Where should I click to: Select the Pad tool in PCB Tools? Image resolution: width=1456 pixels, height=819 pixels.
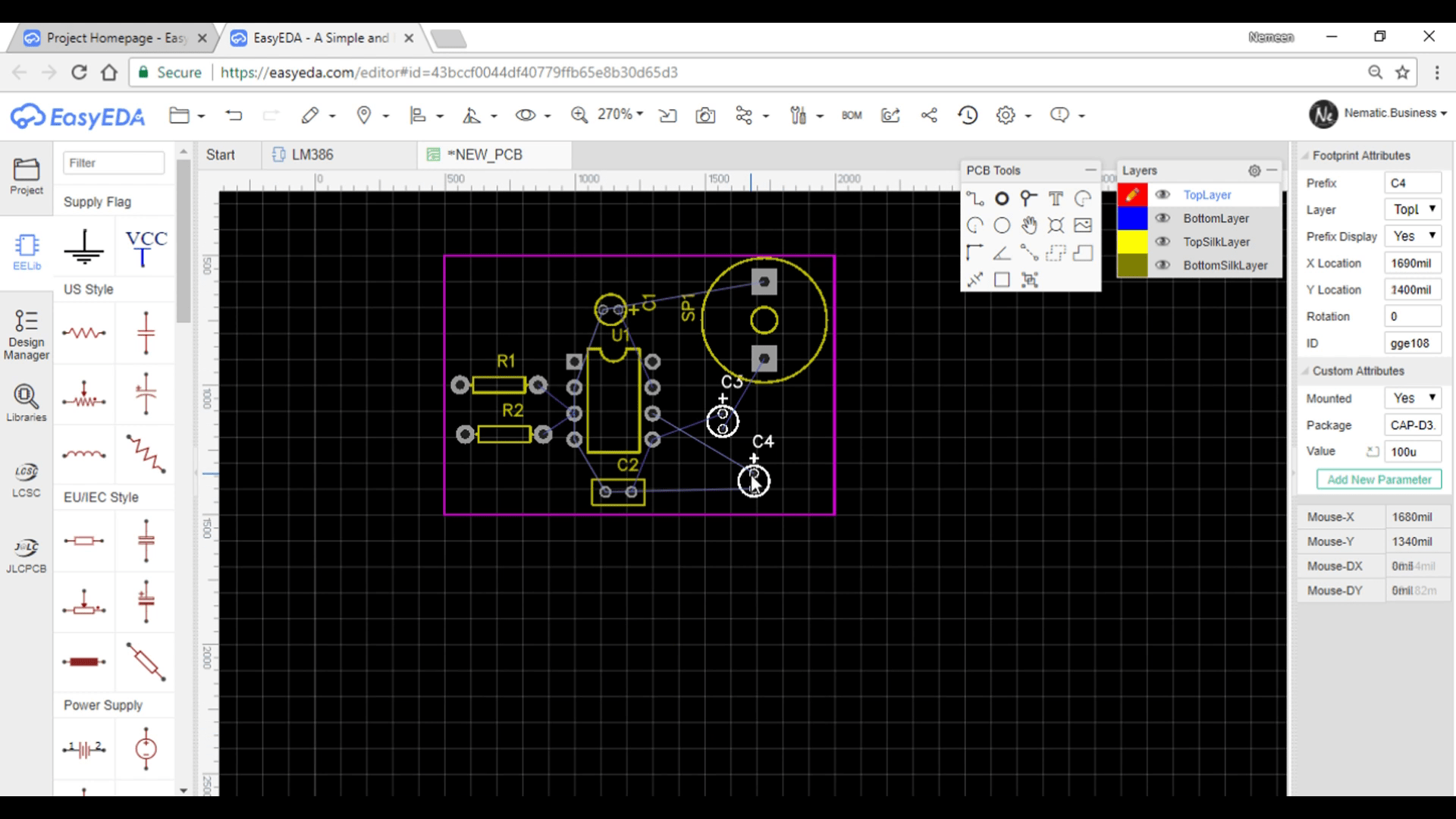tap(1002, 198)
